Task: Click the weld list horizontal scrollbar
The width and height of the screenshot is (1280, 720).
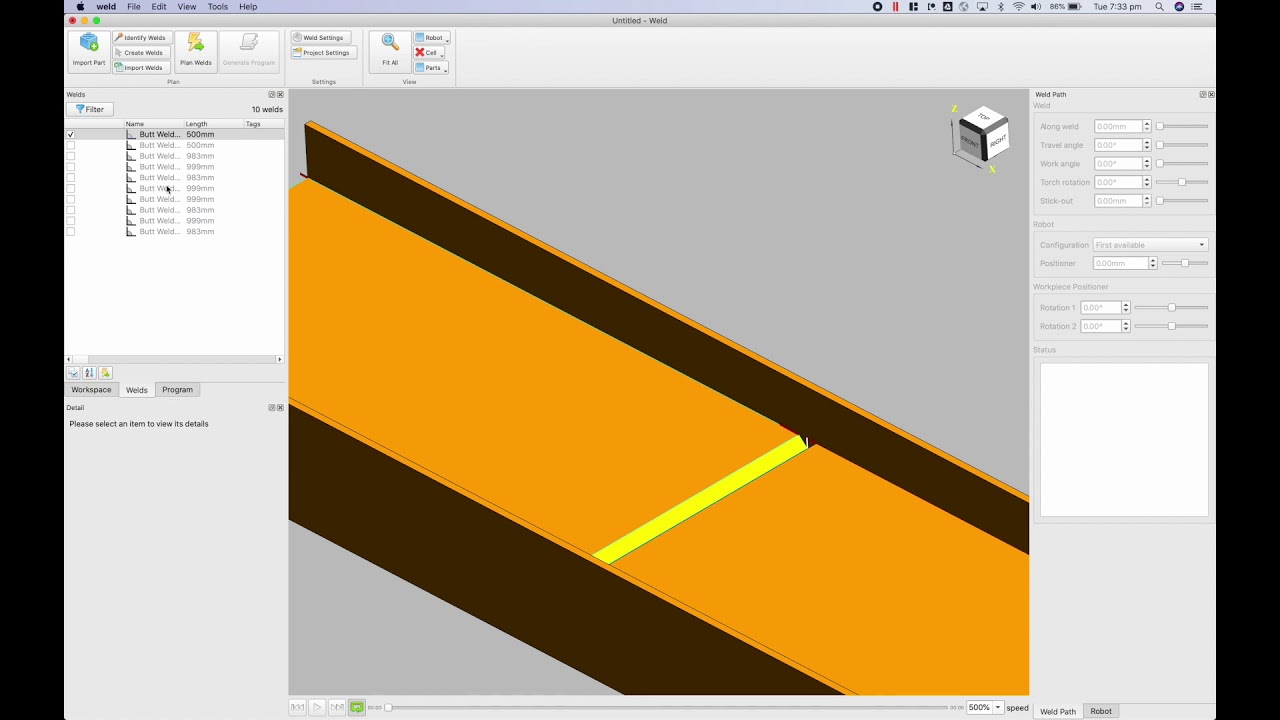Action: (175, 359)
